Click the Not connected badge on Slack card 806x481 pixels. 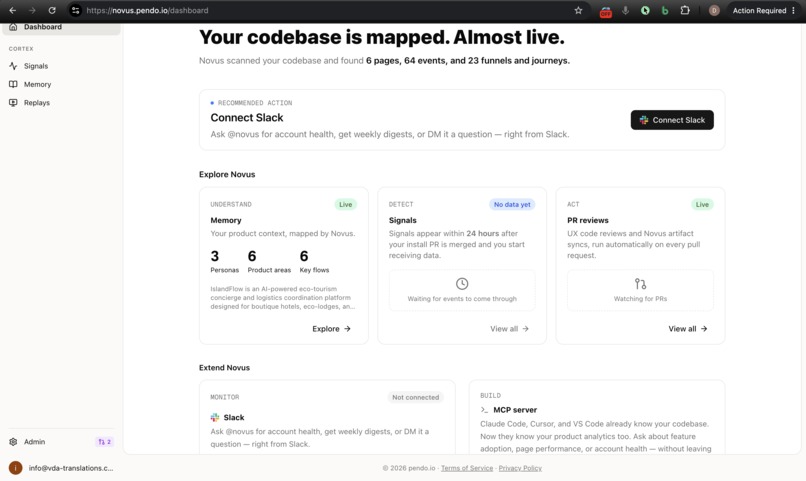[415, 397]
